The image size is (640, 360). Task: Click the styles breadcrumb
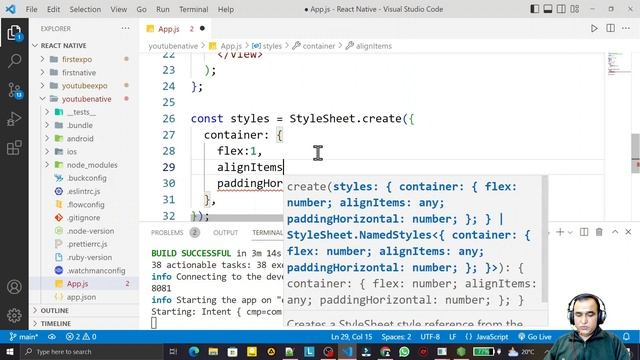point(272,46)
